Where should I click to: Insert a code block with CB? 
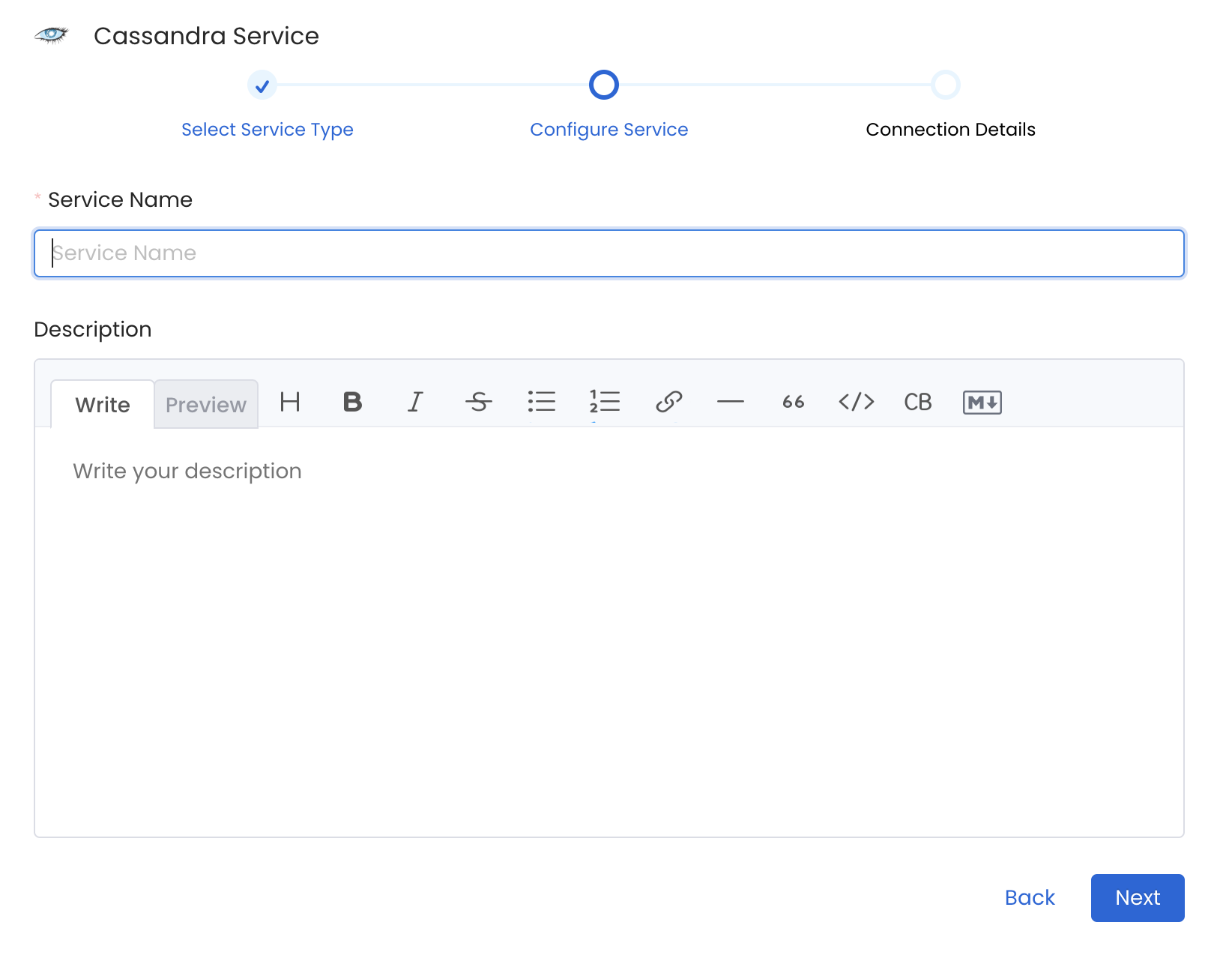(917, 403)
